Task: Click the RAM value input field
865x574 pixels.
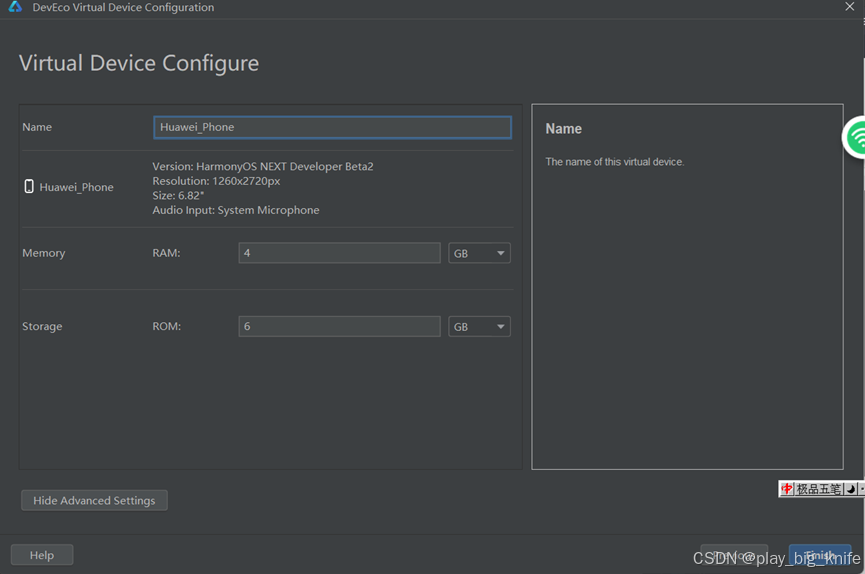Action: click(x=339, y=253)
